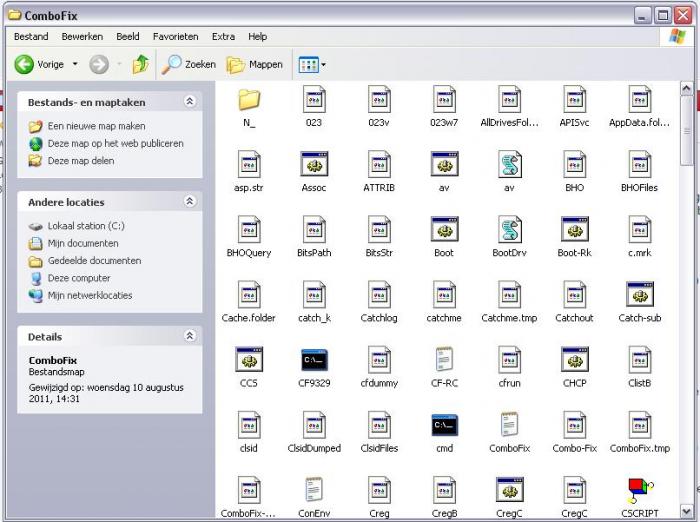The image size is (700, 522).
Task: Click the disabled Forward arrow button
Action: click(x=99, y=64)
